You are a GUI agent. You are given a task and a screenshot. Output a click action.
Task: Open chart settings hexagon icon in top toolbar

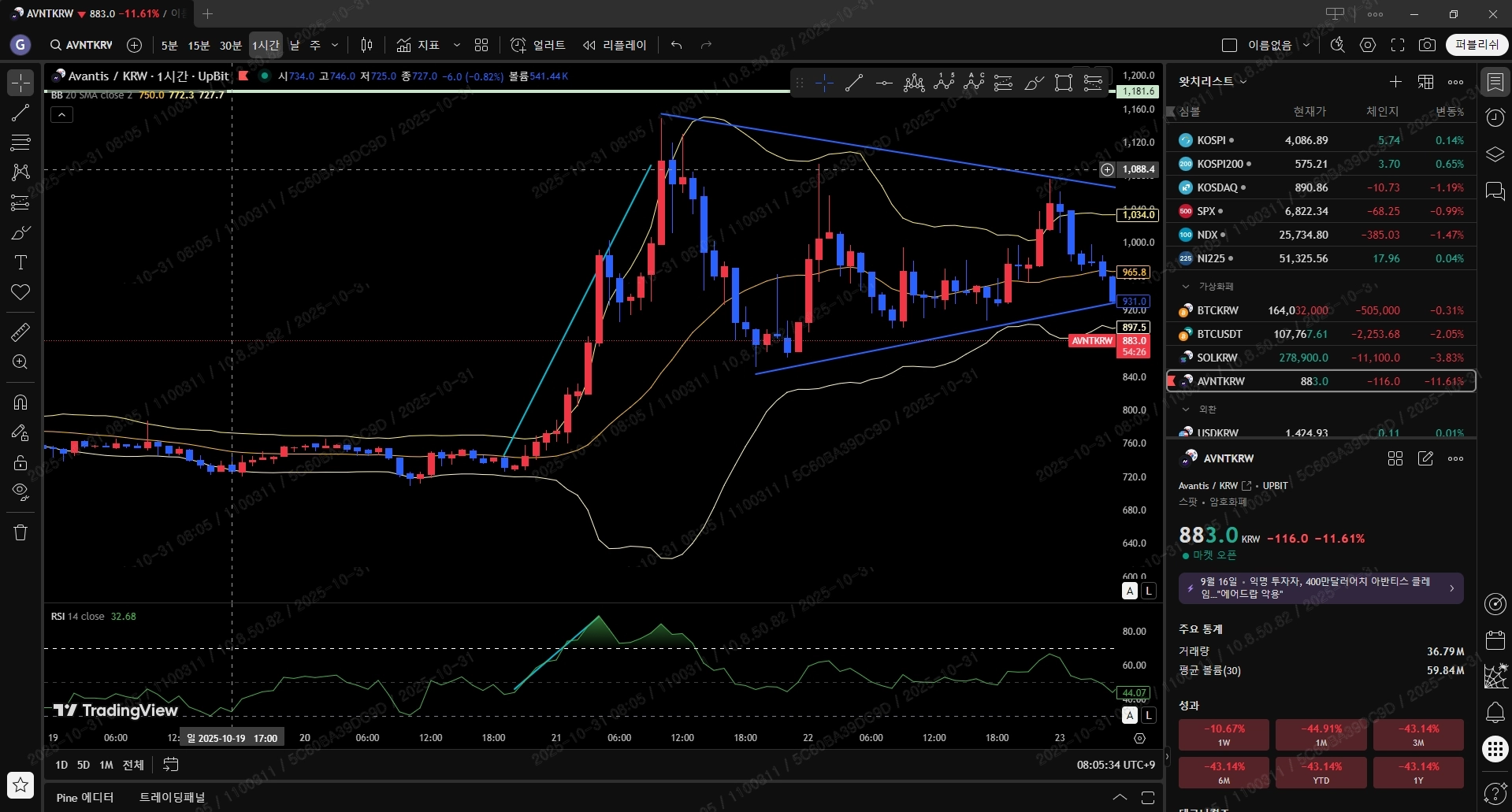point(1368,45)
